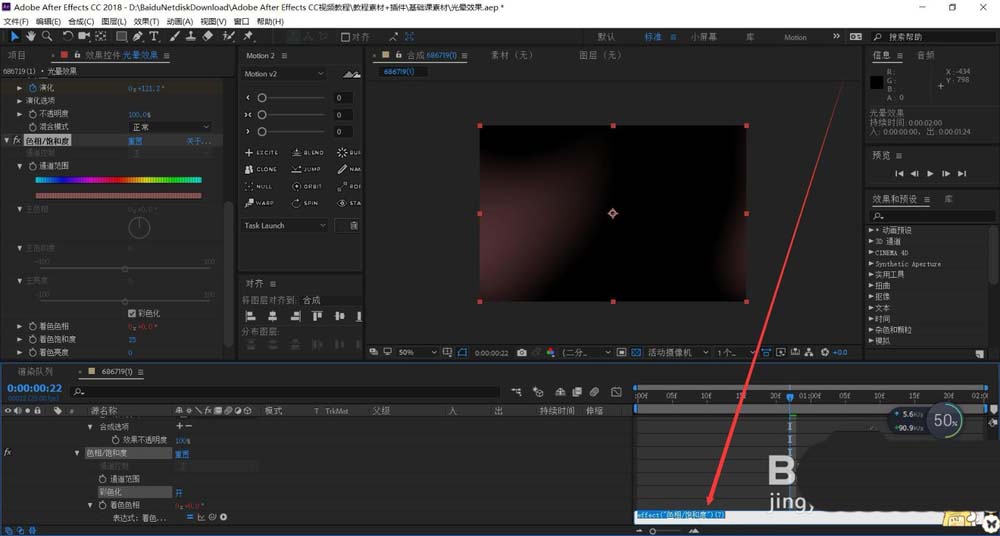This screenshot has width=1000, height=536.
Task: Click the play button in 预览 panel
Action: [x=930, y=174]
